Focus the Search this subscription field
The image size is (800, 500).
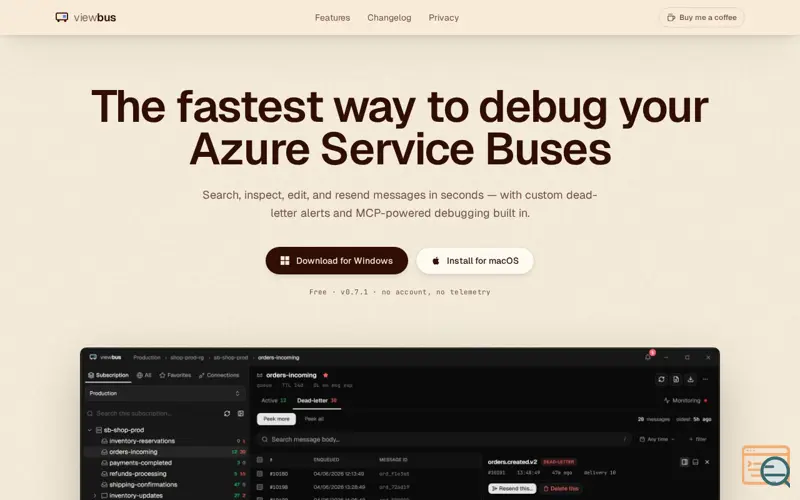click(x=153, y=413)
